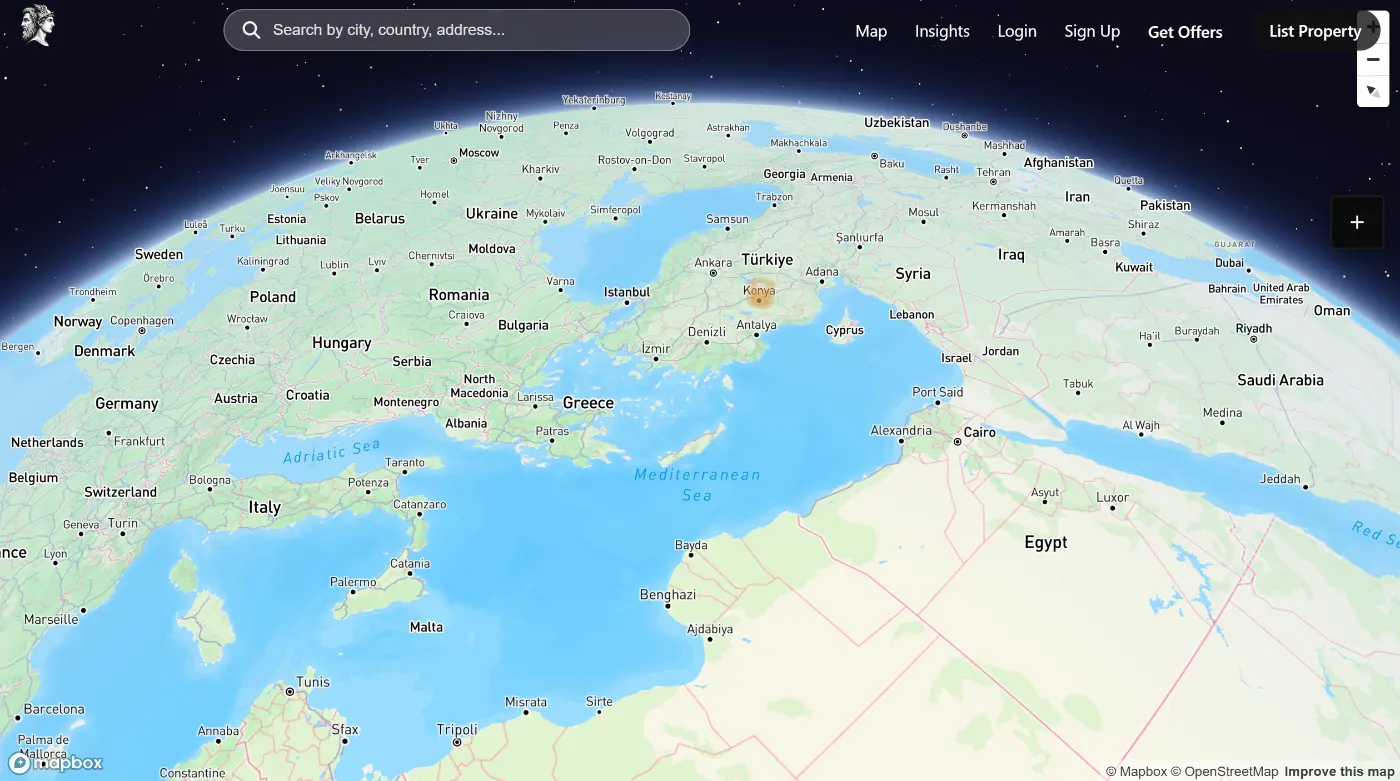Screen dimensions: 1400x781
Task: Go to Login
Action: click(1017, 31)
